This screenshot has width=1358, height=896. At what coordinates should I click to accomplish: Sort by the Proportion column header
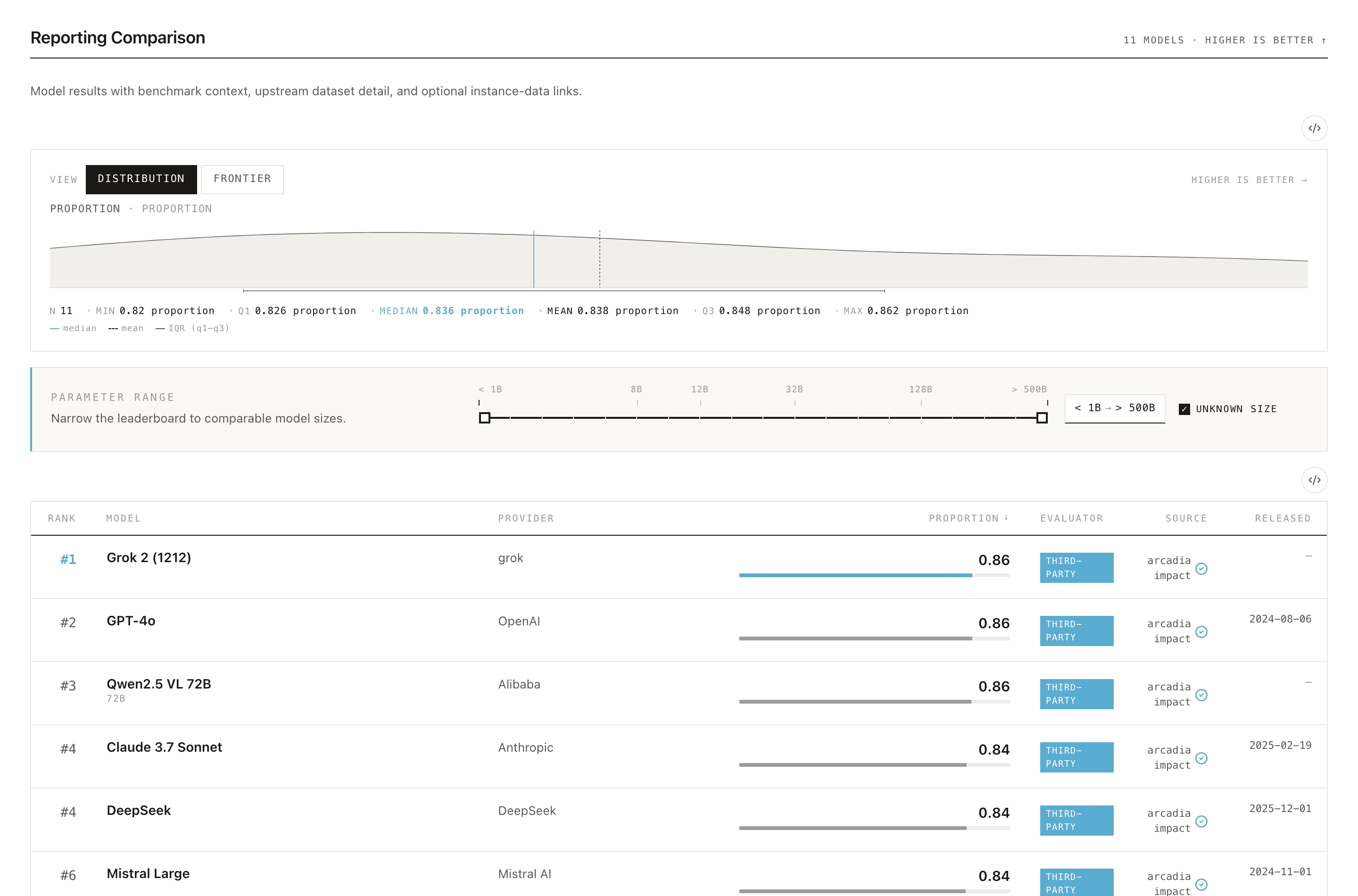969,518
